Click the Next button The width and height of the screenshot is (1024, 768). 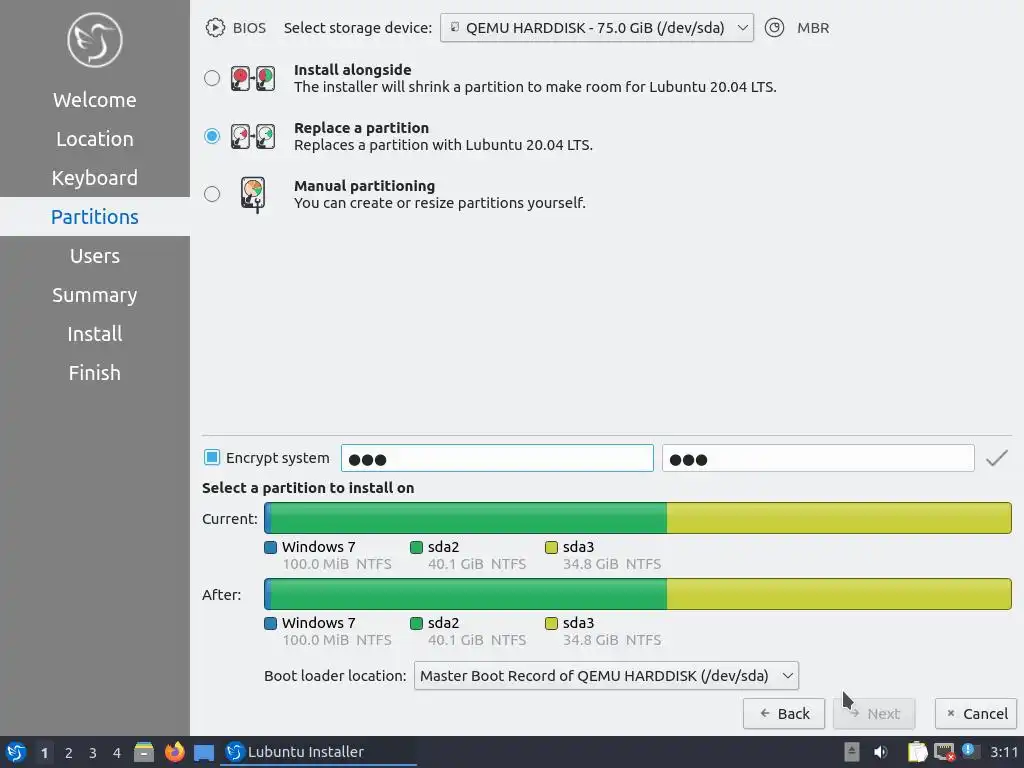coord(874,714)
